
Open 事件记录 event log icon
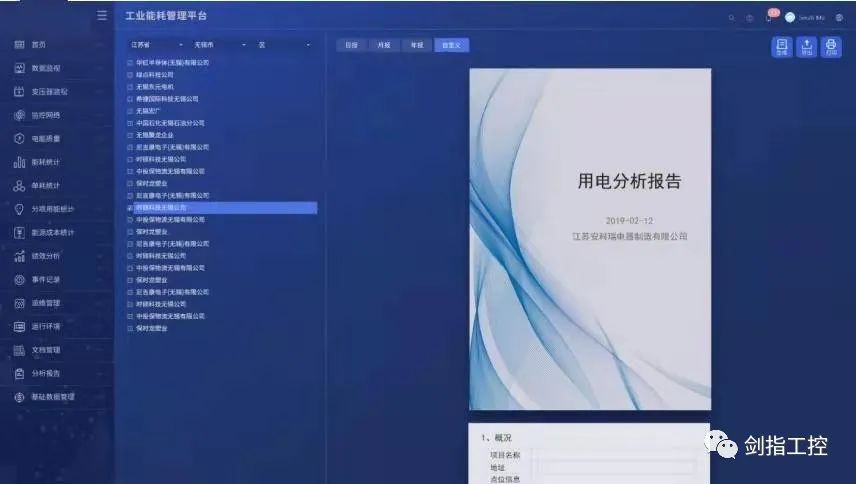pyautogui.click(x=19, y=279)
